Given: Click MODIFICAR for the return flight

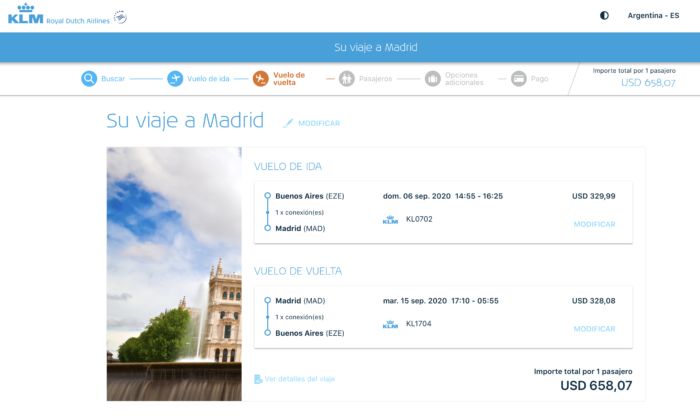Looking at the screenshot, I should click(x=594, y=329).
